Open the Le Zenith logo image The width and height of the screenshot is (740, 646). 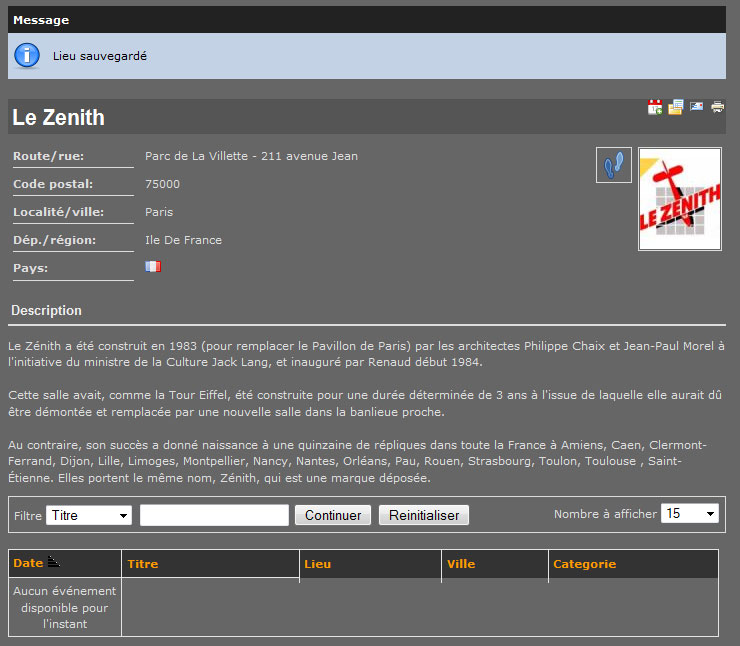click(x=680, y=199)
